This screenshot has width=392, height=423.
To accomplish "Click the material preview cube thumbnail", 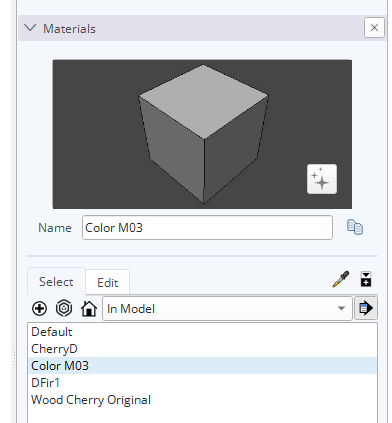I will (202, 134).
